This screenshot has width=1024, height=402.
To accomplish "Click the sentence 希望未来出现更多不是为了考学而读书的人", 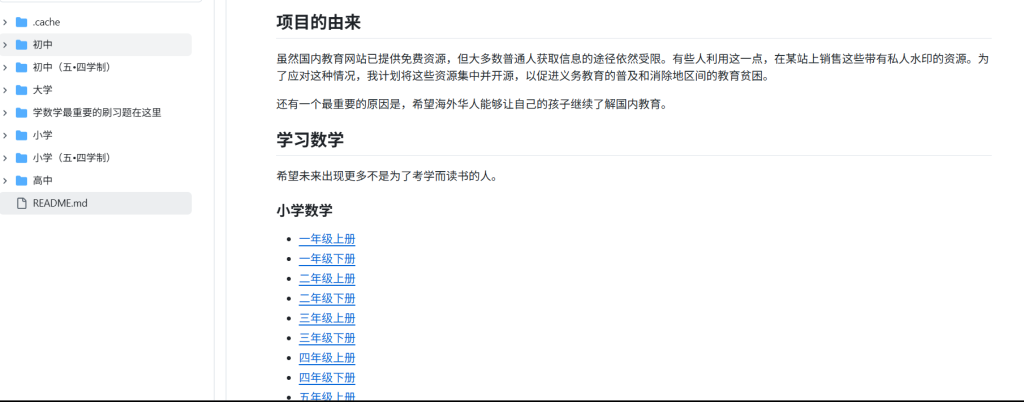I will (387, 176).
